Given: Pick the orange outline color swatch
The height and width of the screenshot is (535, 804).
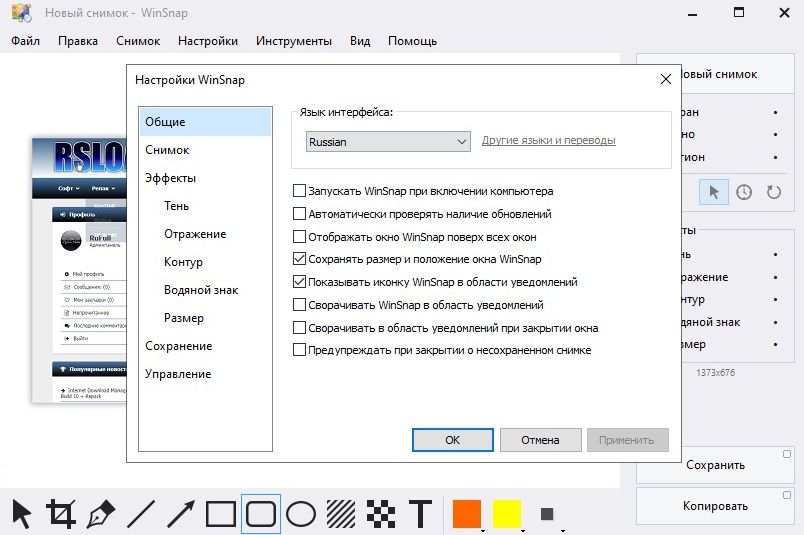Looking at the screenshot, I should coord(467,513).
